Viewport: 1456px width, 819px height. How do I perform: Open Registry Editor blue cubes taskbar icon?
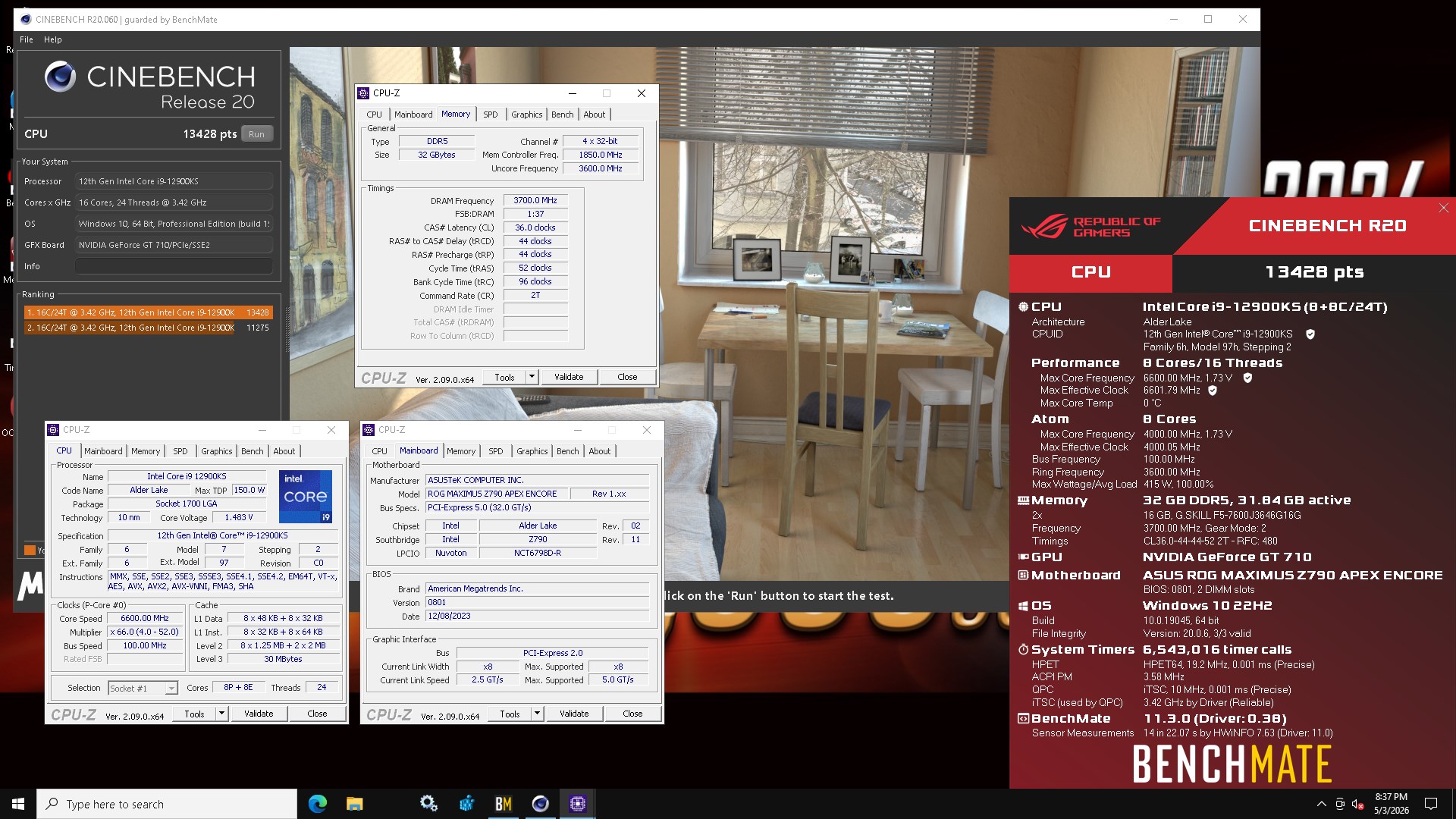pyautogui.click(x=466, y=804)
